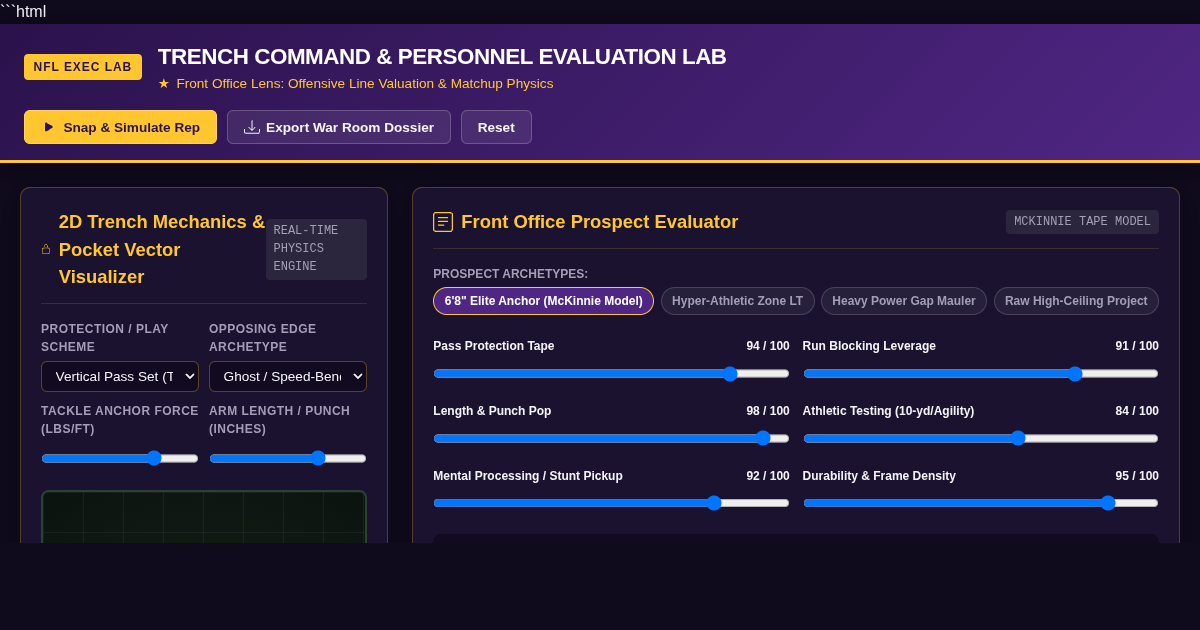Adjust the Arm Length / Punch slider
The width and height of the screenshot is (1200, 630).
coord(288,458)
